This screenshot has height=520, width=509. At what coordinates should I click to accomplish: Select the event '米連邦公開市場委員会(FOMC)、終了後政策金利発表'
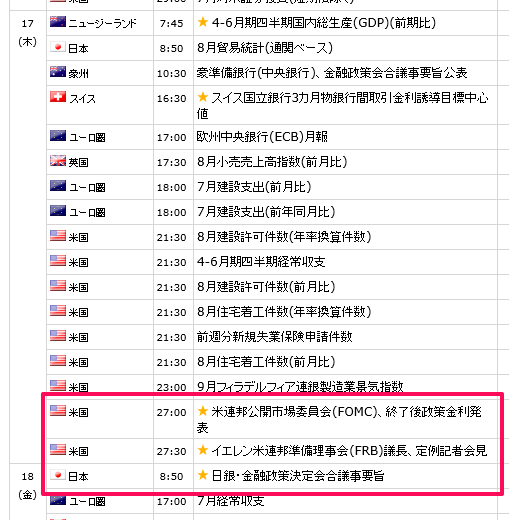pos(339,419)
